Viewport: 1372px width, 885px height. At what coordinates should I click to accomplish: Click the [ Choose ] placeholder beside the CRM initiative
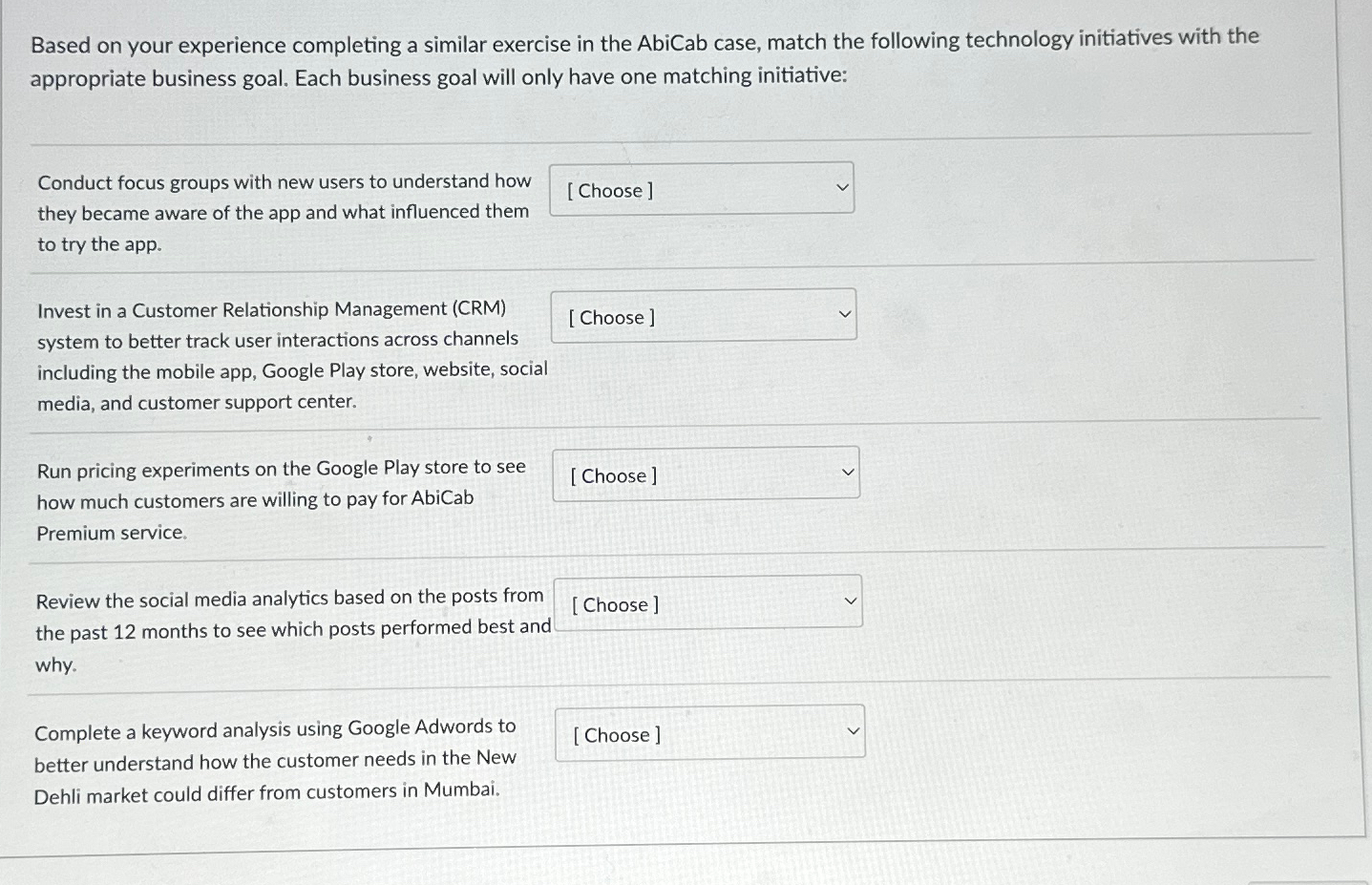pyautogui.click(x=611, y=317)
